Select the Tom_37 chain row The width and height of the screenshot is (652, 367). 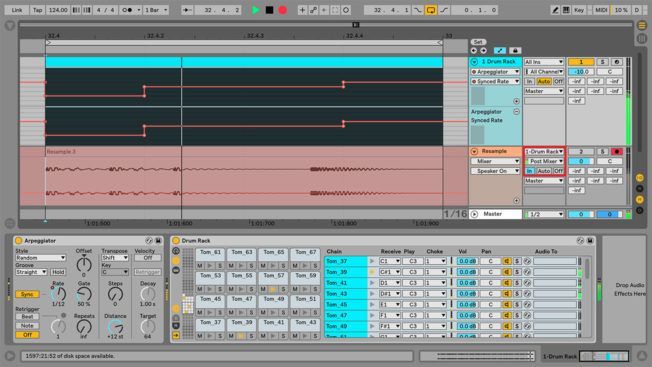[346, 261]
